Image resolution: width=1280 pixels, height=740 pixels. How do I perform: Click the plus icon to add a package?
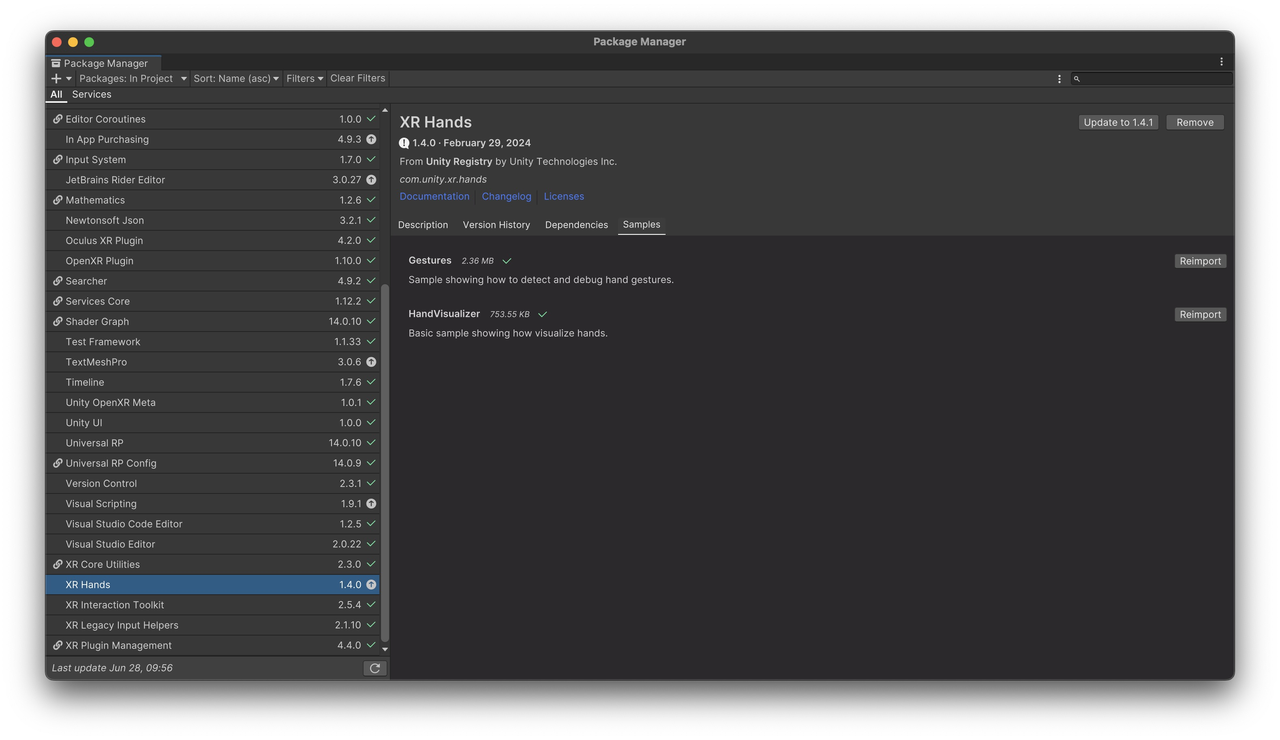[56, 78]
